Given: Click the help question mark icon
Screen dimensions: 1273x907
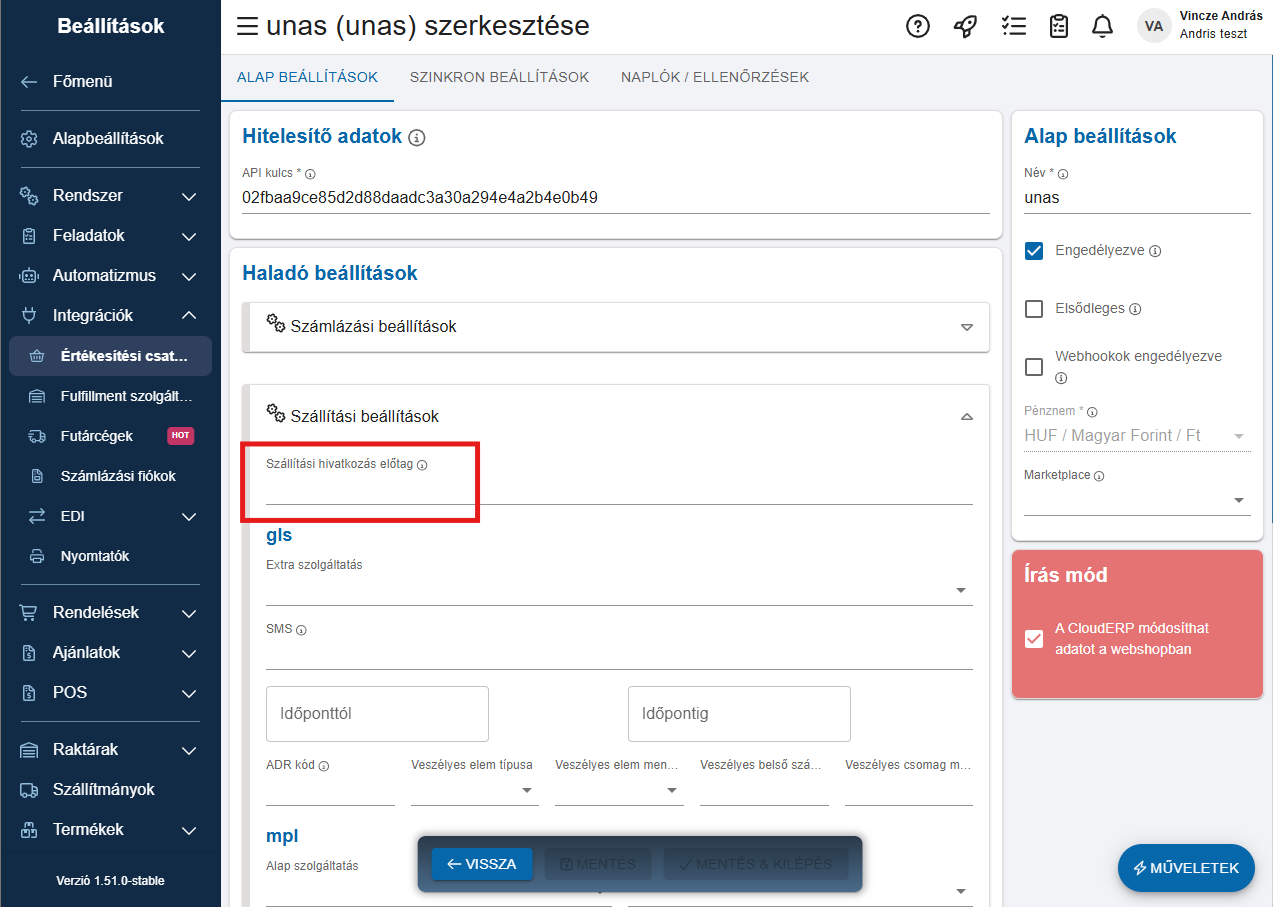Looking at the screenshot, I should [917, 27].
